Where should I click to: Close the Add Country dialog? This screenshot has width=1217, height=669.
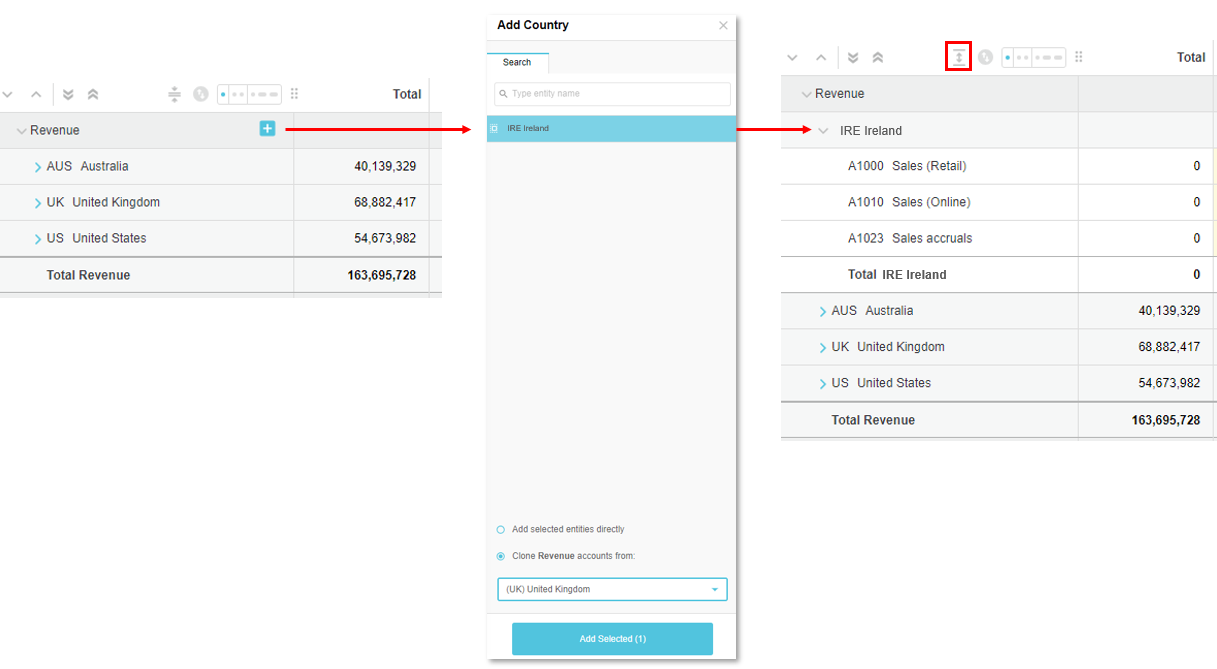(x=723, y=26)
